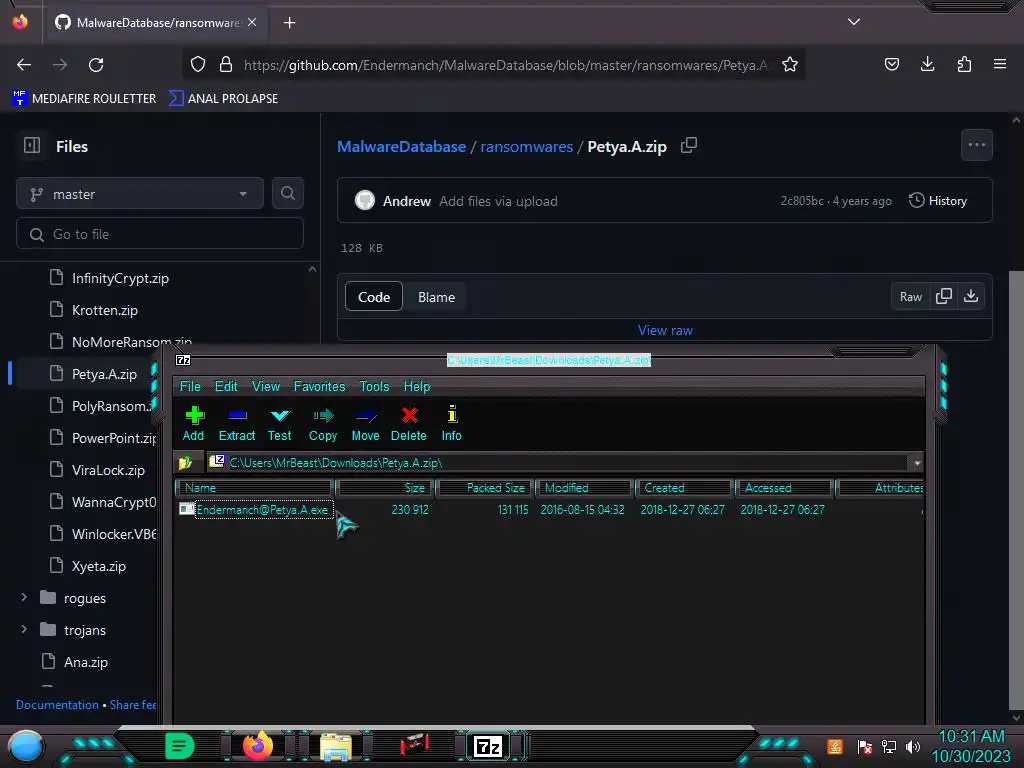
Task: Run Test on the archive
Action: (280, 424)
